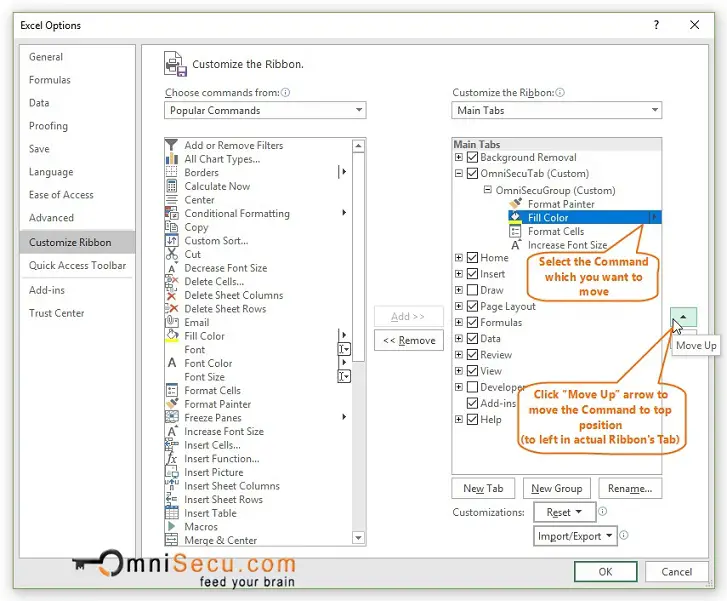Click the Email command icon
Image resolution: width=727 pixels, height=601 pixels.
(x=172, y=322)
